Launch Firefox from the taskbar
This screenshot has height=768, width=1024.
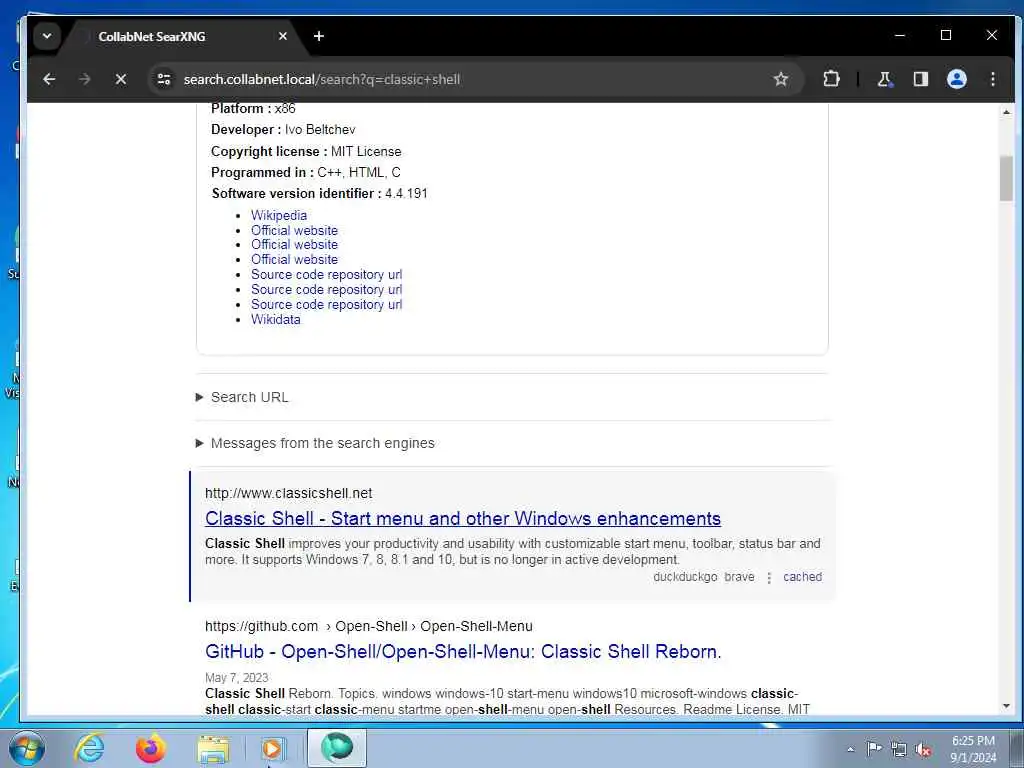click(151, 748)
